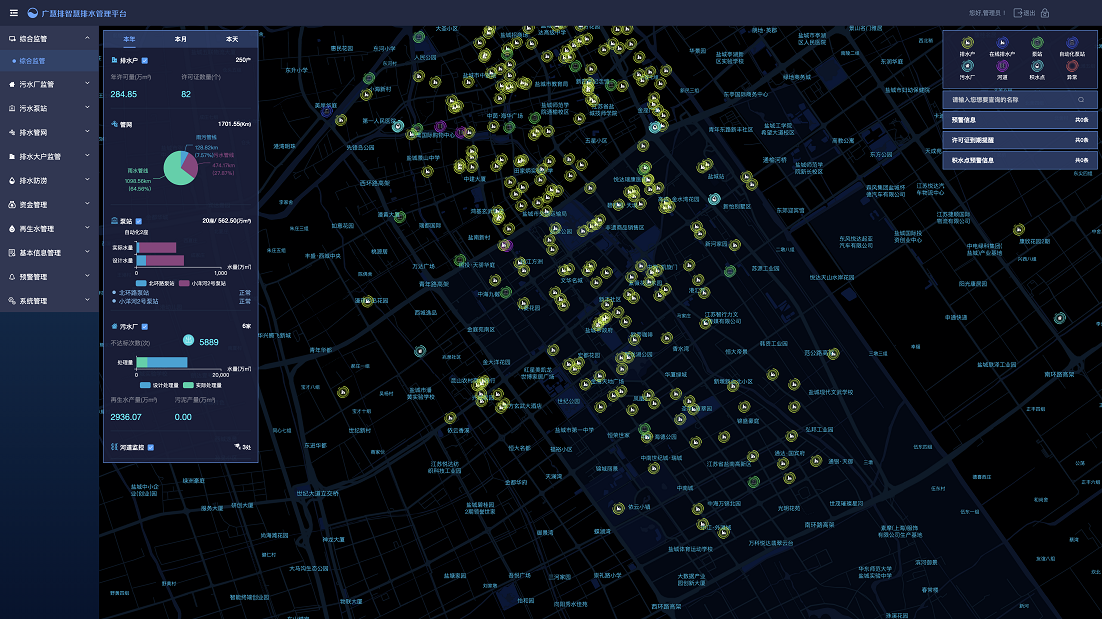
Task: Toggle the 排水户 checkbox
Action: tap(145, 60)
